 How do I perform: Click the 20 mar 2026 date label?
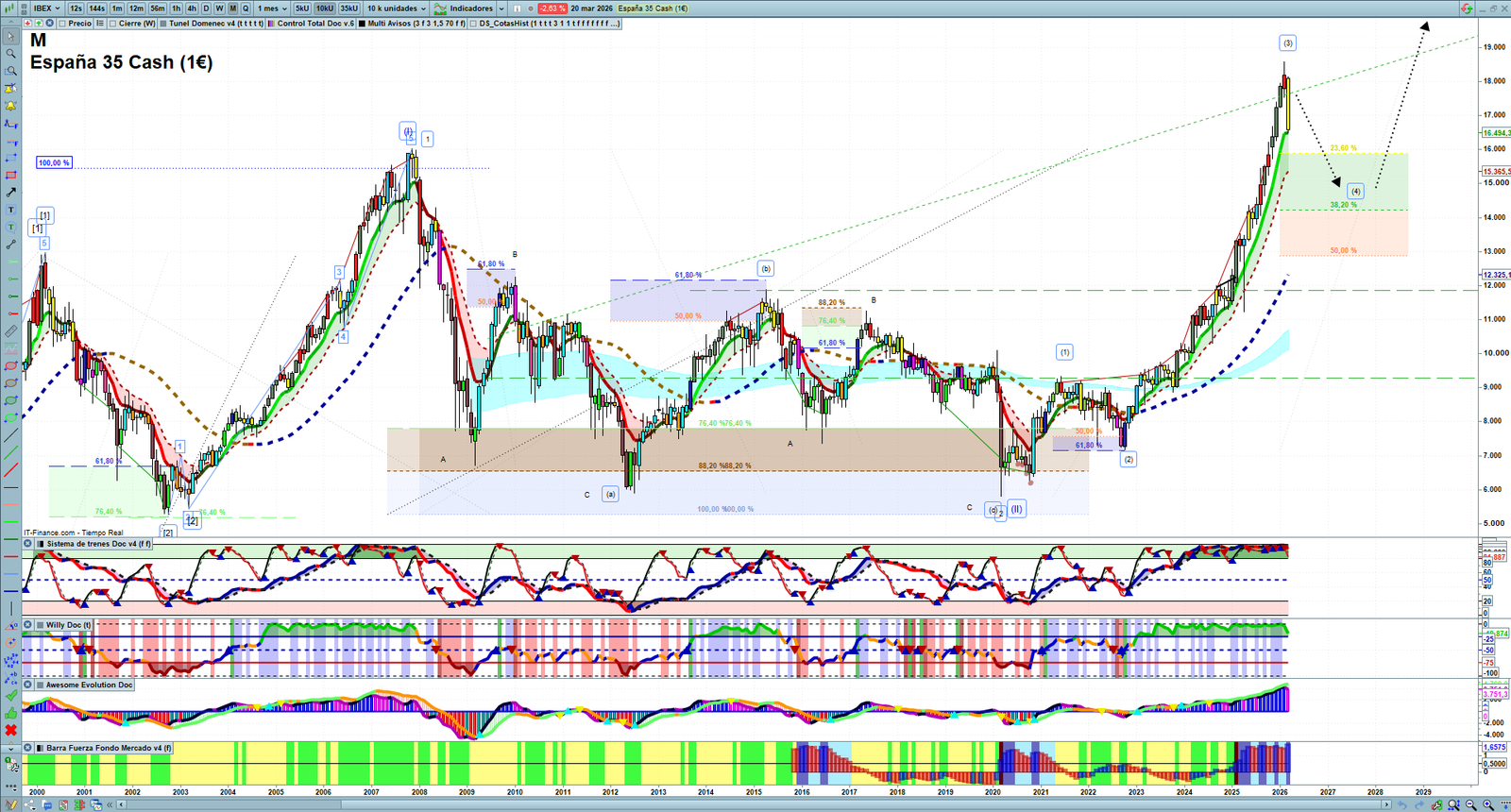[591, 8]
